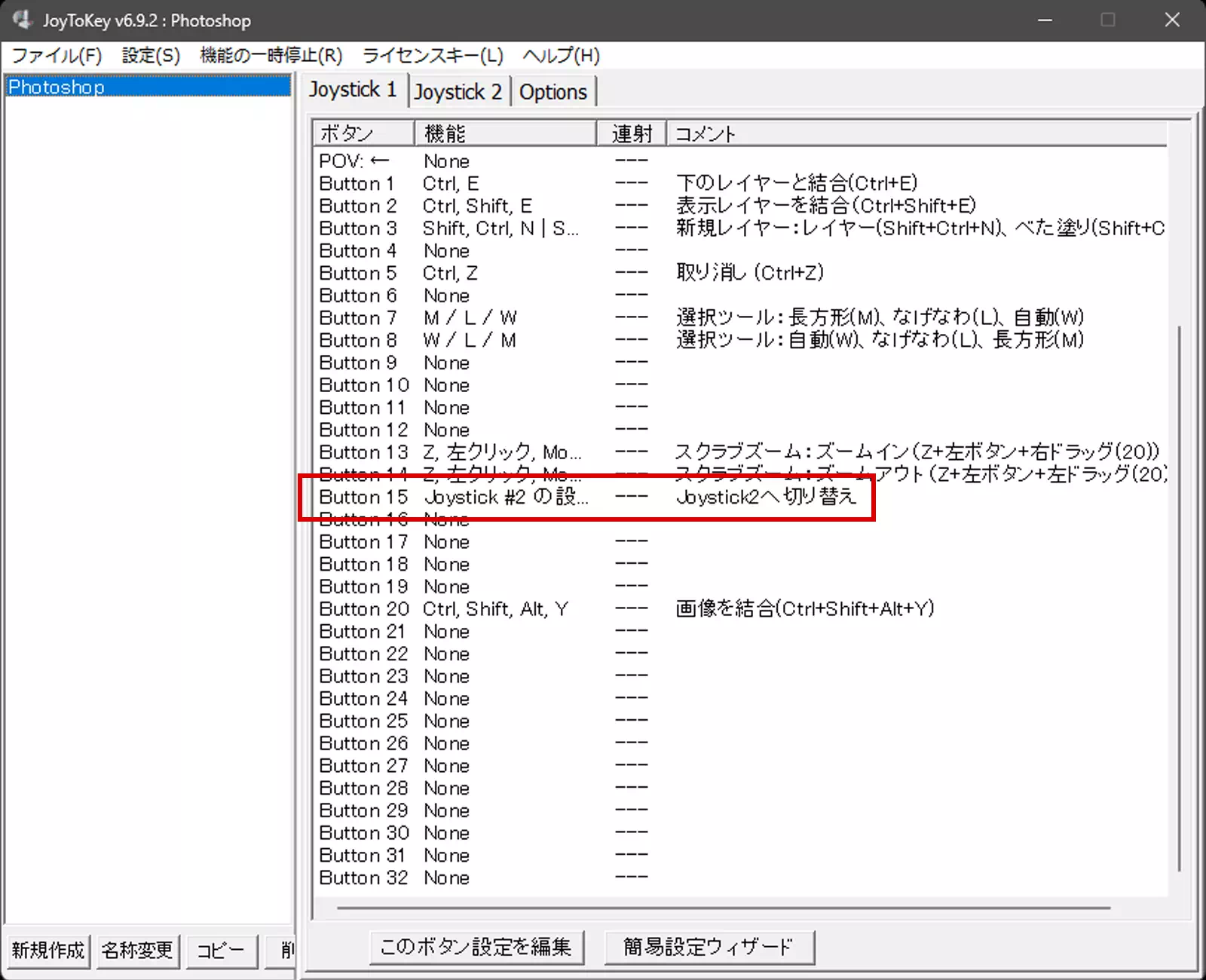Click the 下のレイヤーと結合(Ctrl+E) comment
1206x980 pixels.
797,184
